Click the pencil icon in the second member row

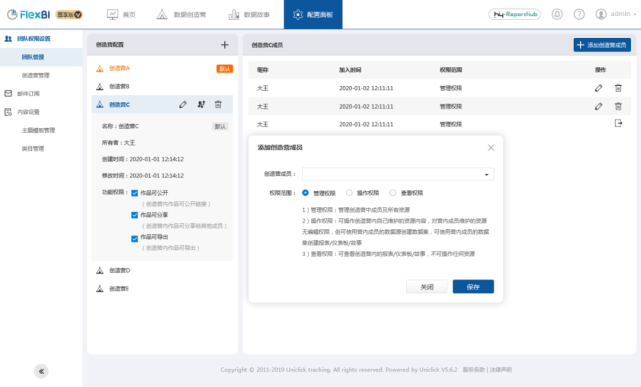click(598, 106)
